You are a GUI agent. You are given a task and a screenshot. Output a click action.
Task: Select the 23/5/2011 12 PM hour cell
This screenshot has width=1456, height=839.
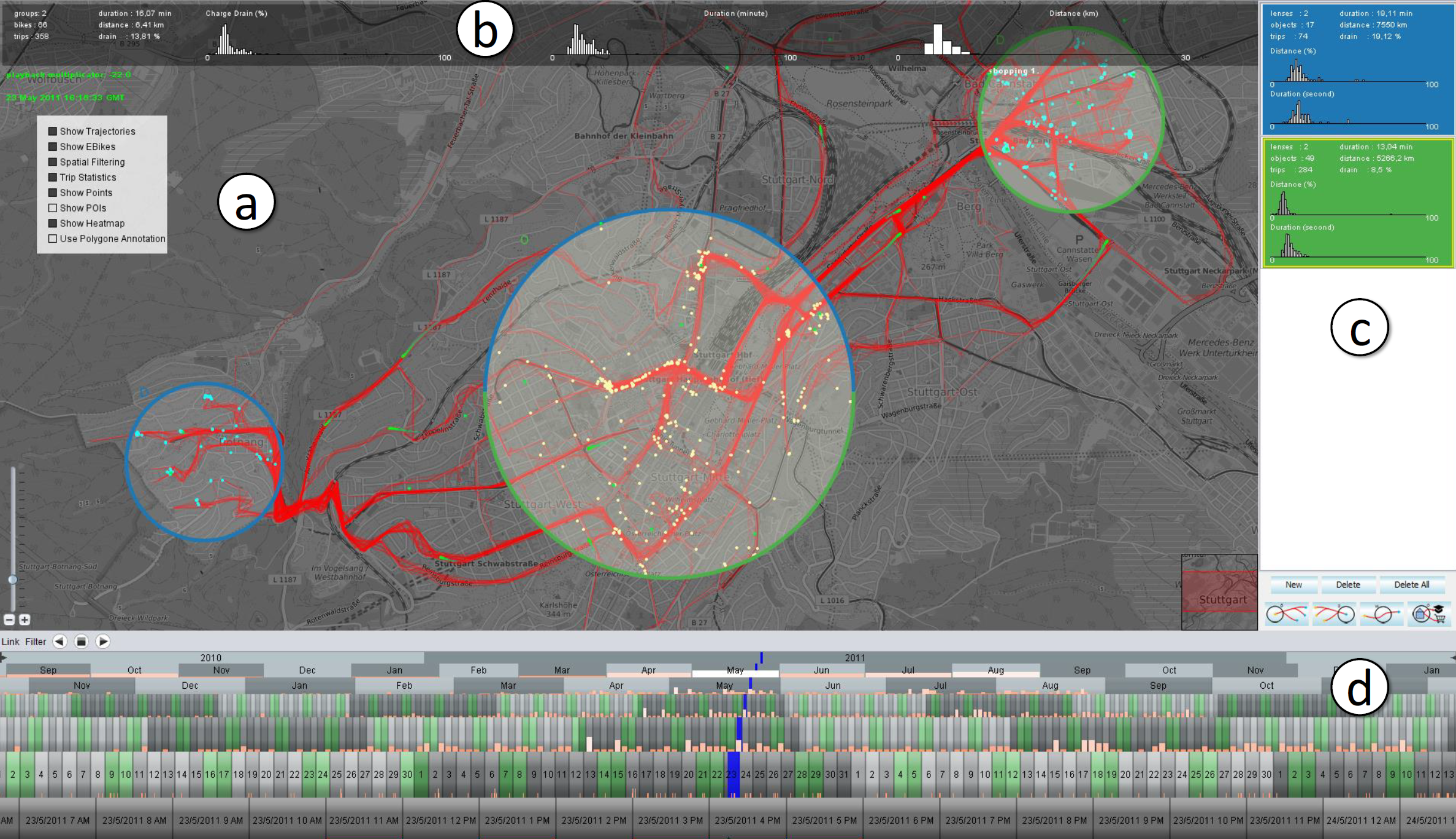441,820
